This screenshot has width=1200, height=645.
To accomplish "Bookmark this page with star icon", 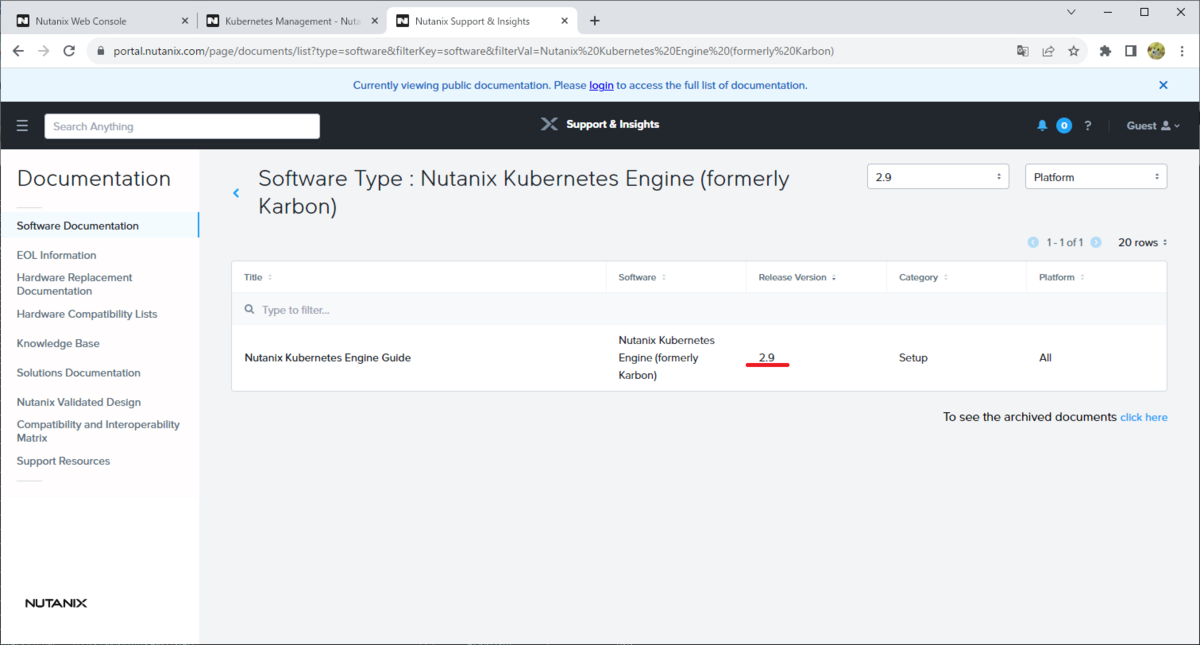I will click(x=1073, y=51).
